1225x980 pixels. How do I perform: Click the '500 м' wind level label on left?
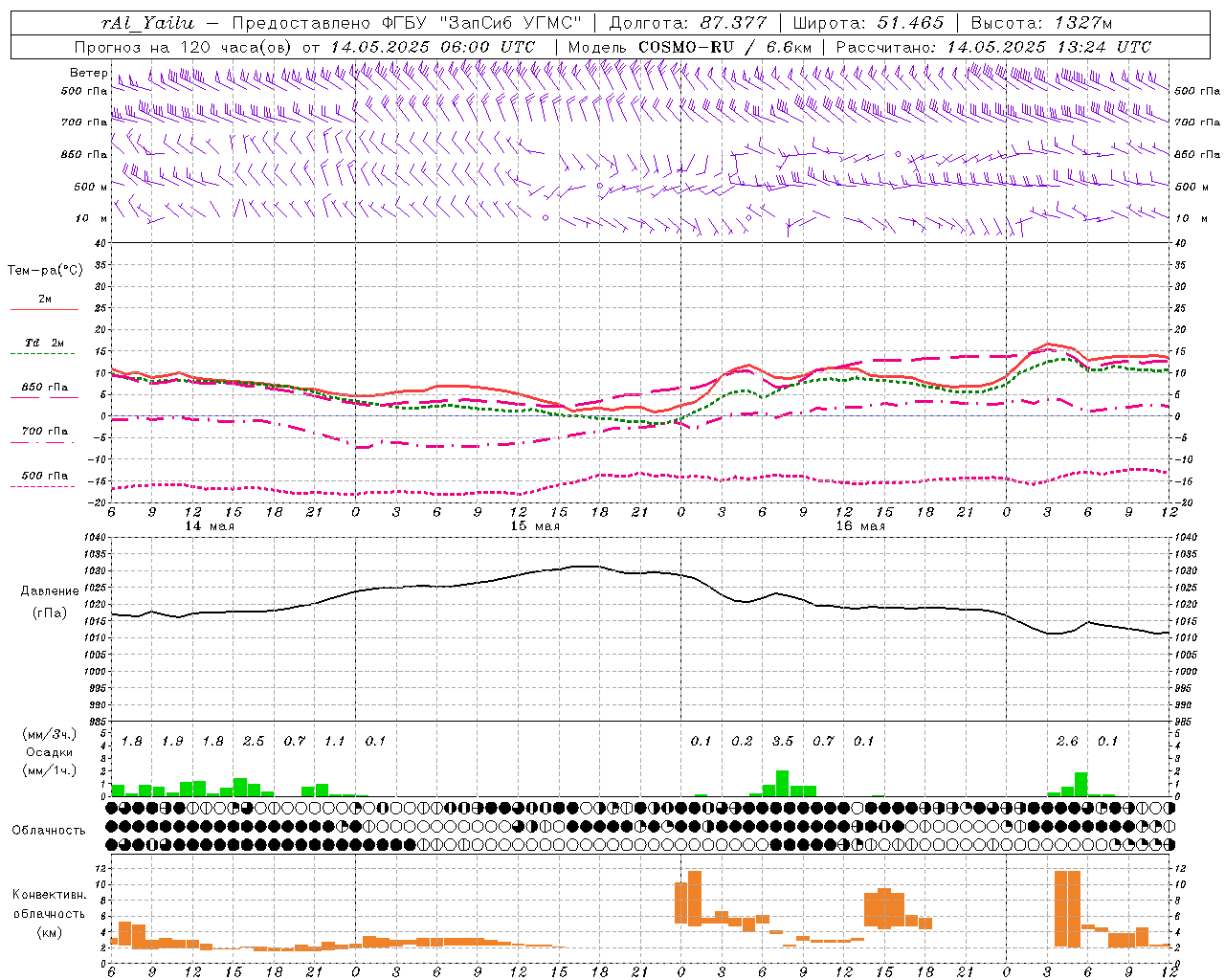click(x=91, y=187)
